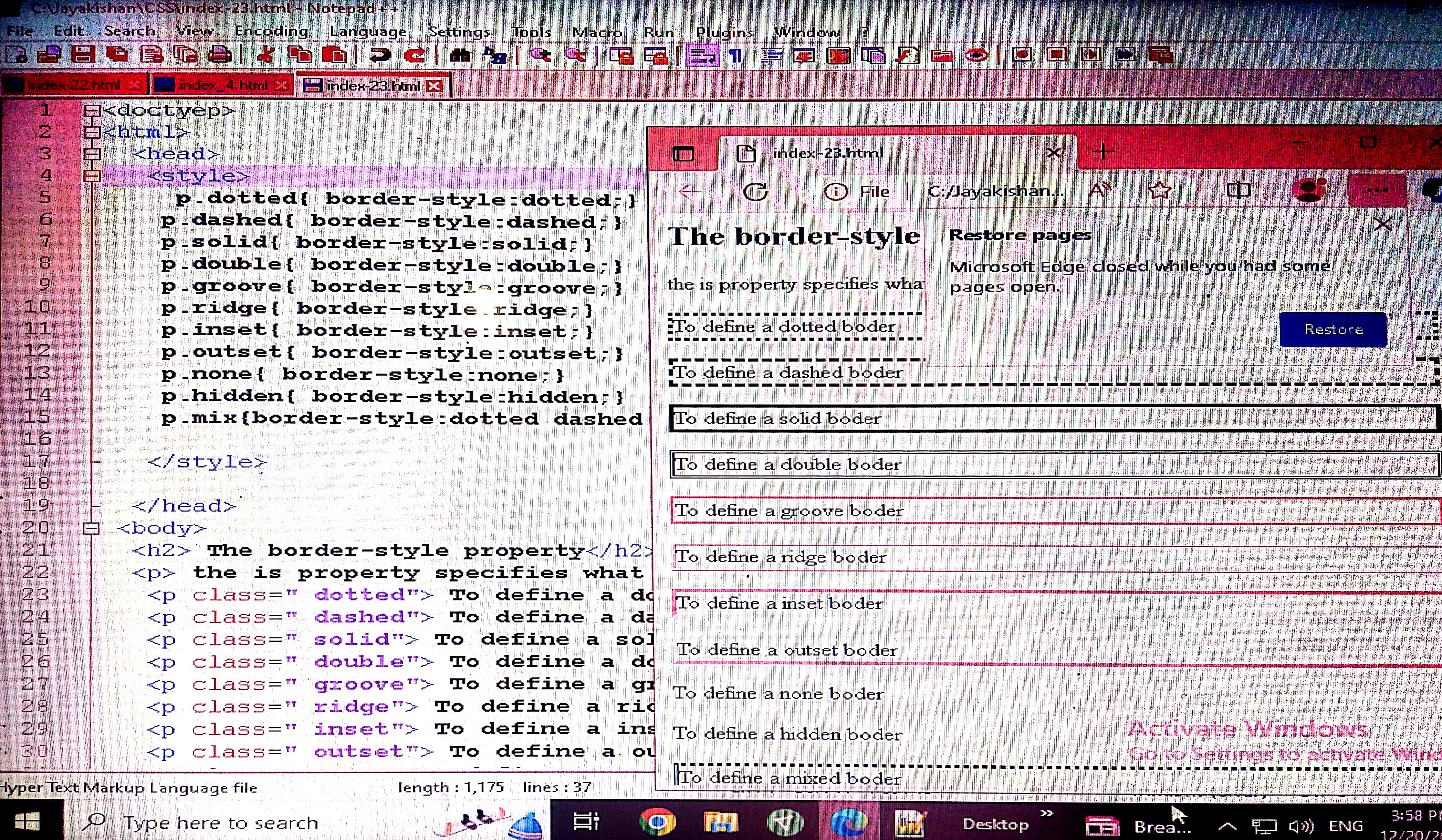Screen dimensions: 1442x840
Task: Click the Zoom In magnifier icon
Action: [x=541, y=55]
